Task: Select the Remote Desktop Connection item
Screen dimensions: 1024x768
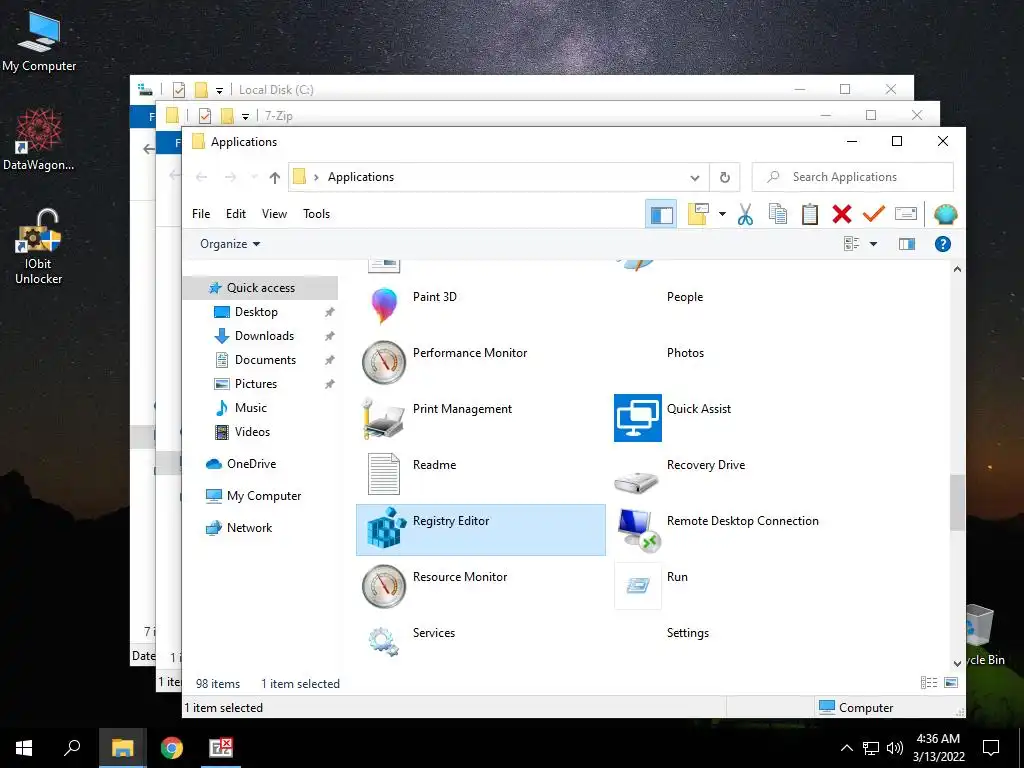Action: tap(735, 530)
